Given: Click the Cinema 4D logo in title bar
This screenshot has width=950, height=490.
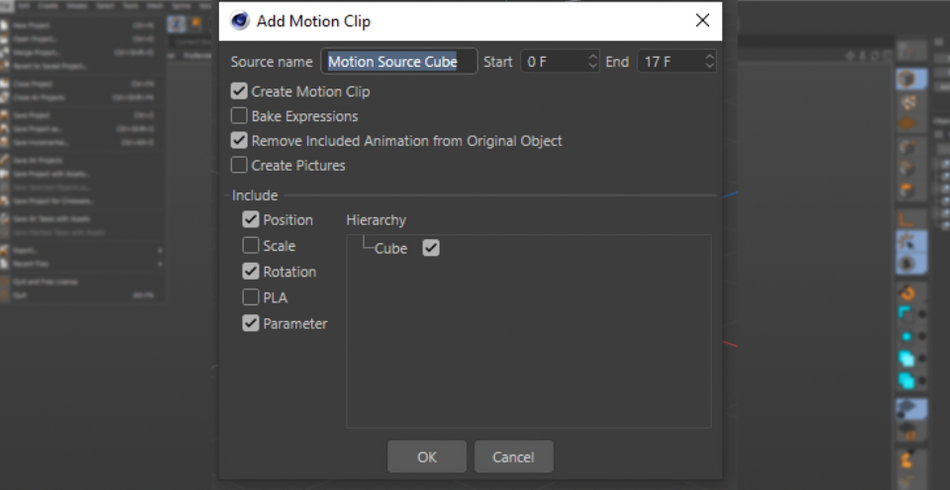Looking at the screenshot, I should [240, 21].
